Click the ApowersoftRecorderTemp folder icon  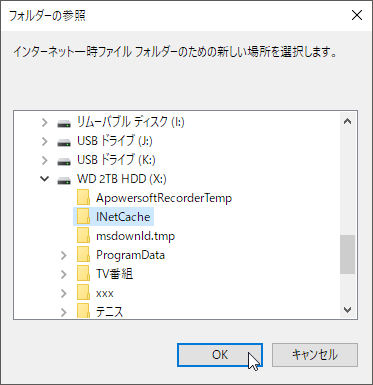pyautogui.click(x=83, y=197)
